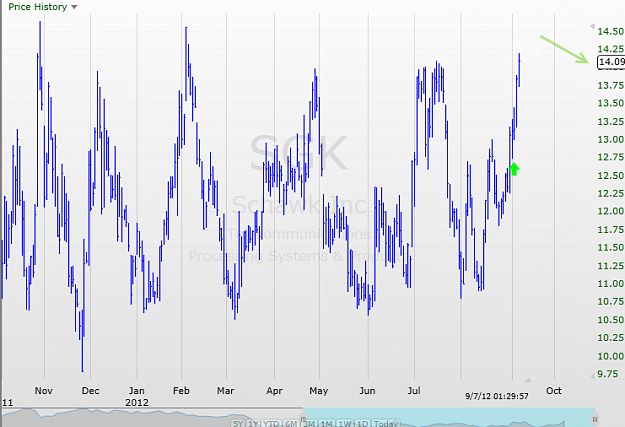This screenshot has height=427, width=625.
Task: Choose the 6M time range
Action: pos(291,423)
